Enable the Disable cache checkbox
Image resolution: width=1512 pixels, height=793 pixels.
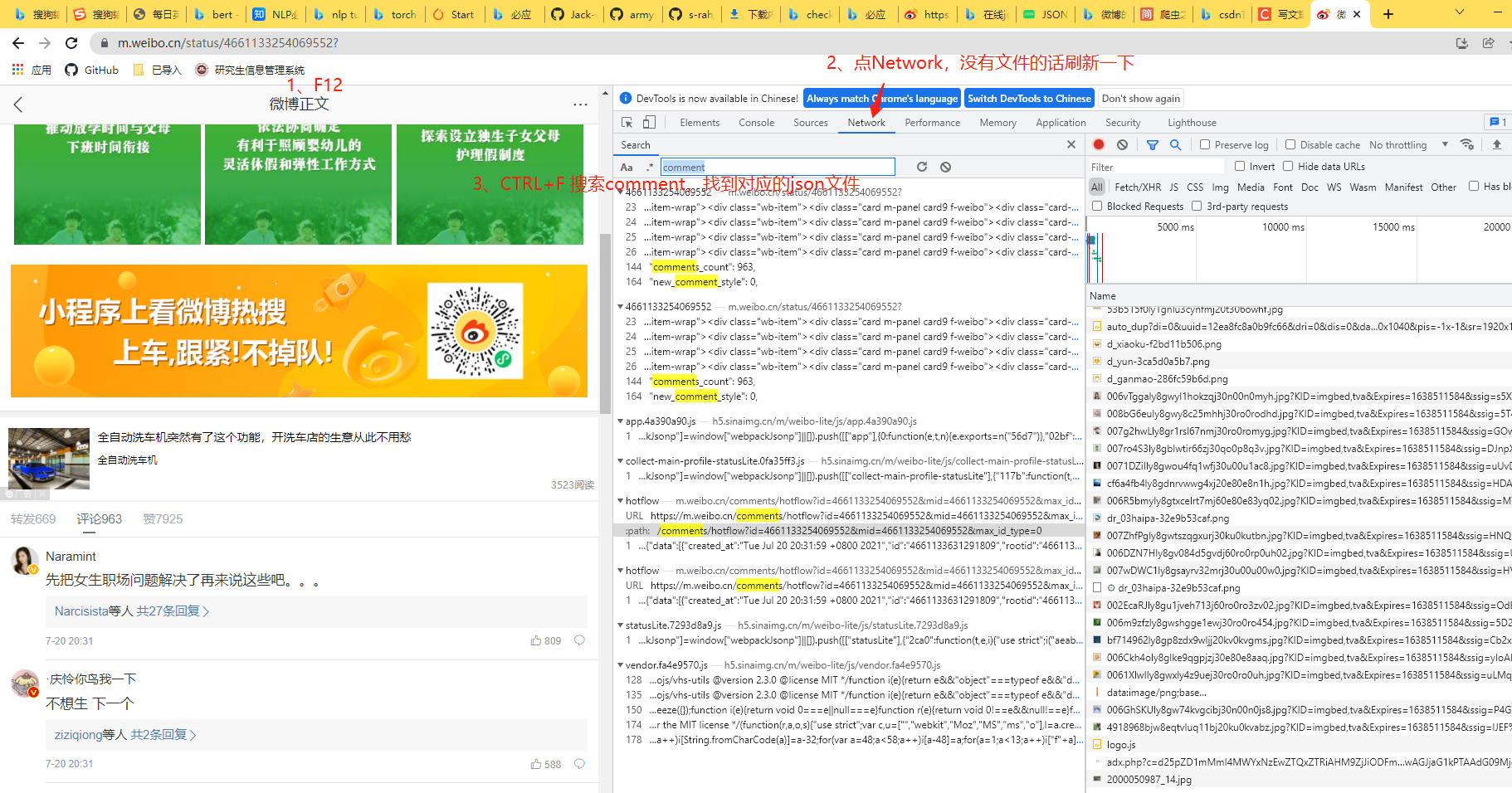pyautogui.click(x=1290, y=144)
